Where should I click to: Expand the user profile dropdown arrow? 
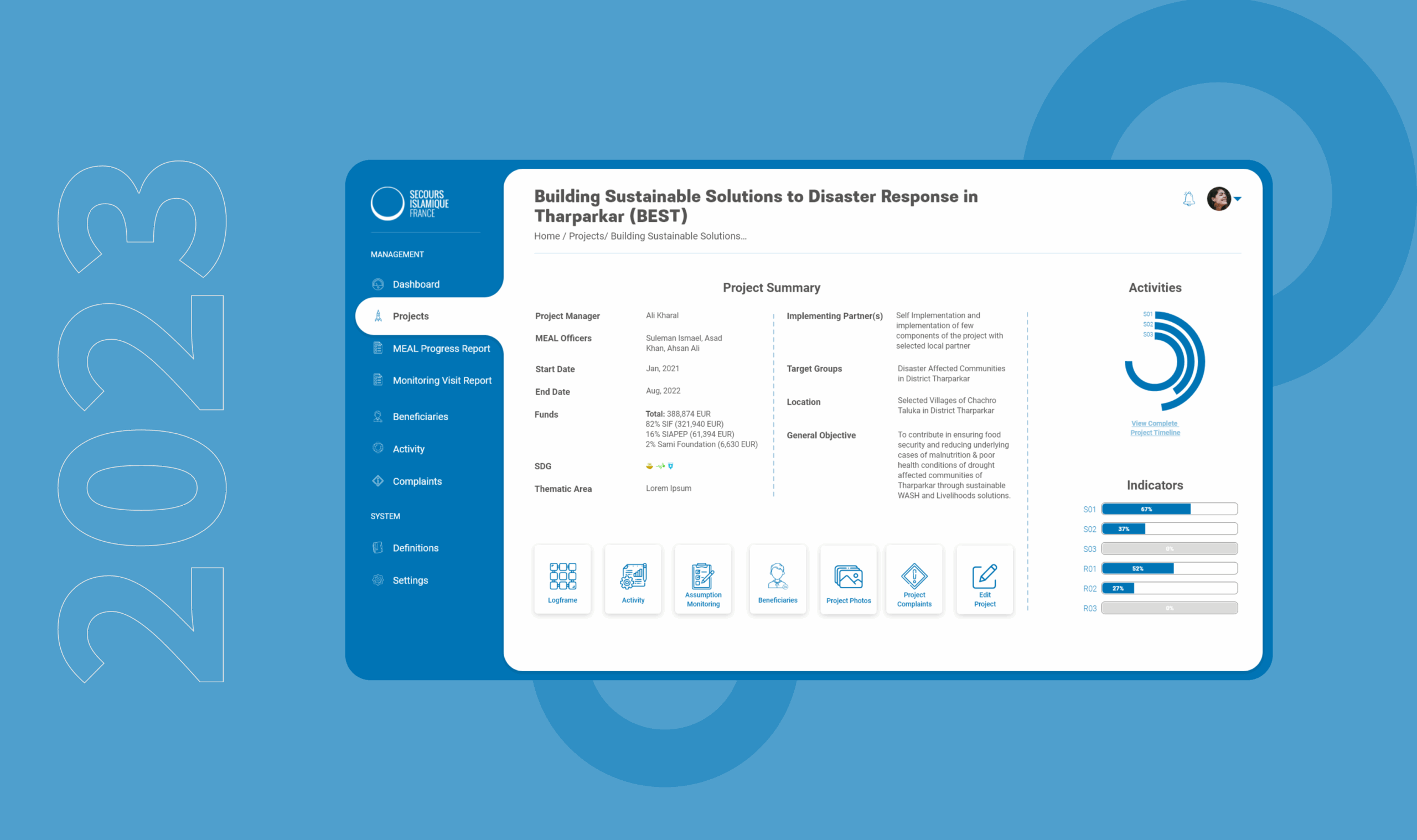[1238, 199]
